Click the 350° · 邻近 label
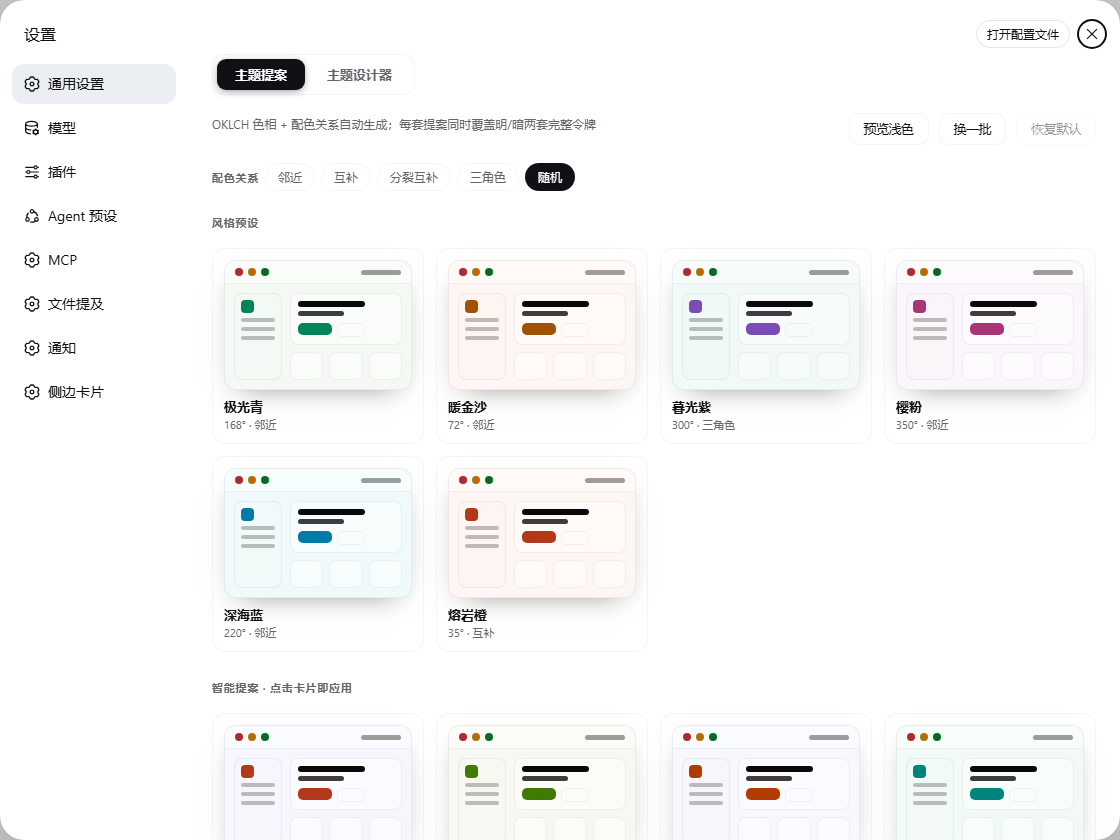This screenshot has height=840, width=1120. point(922,425)
